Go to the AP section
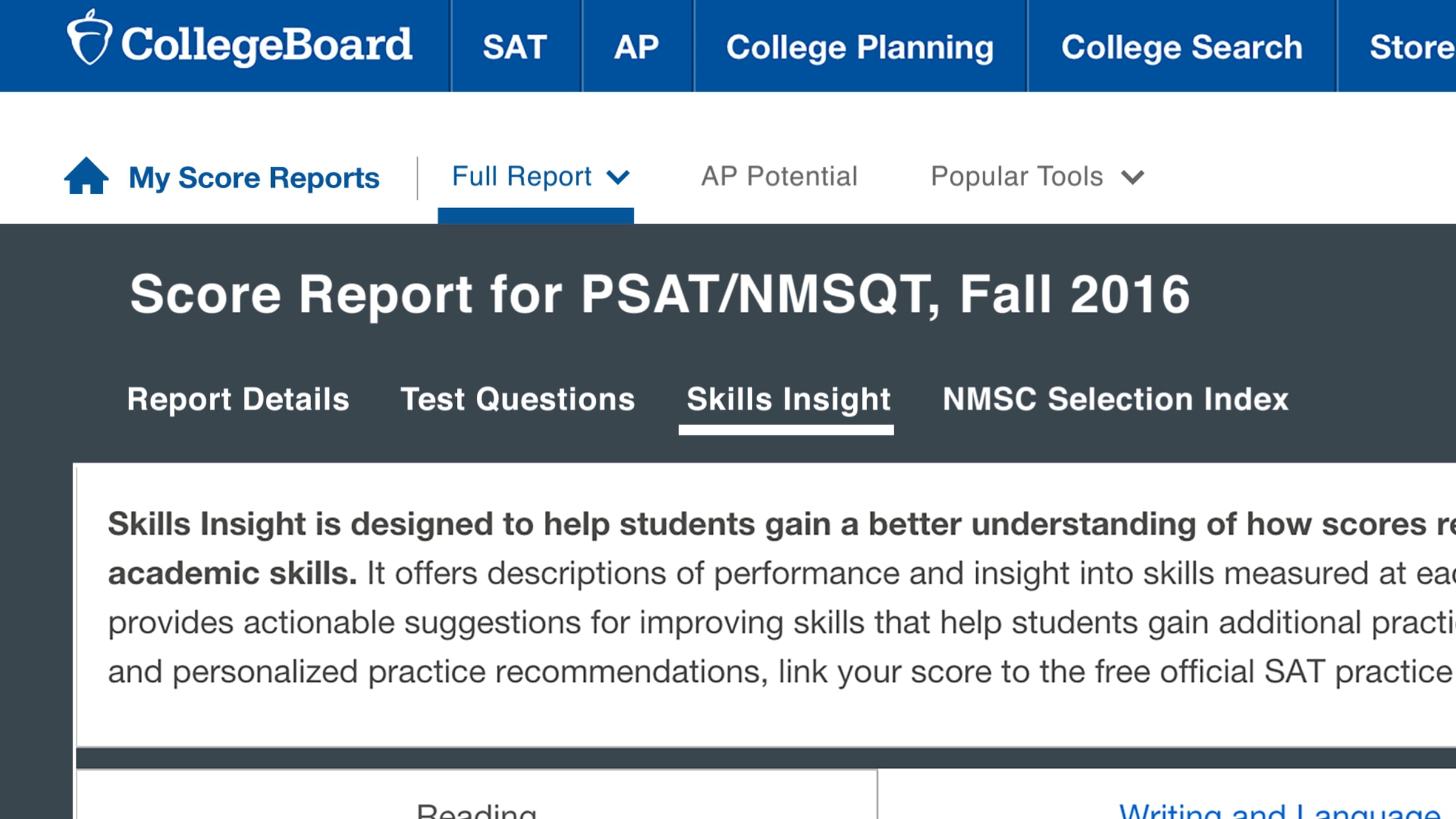The height and width of the screenshot is (819, 1456). pyautogui.click(x=636, y=47)
